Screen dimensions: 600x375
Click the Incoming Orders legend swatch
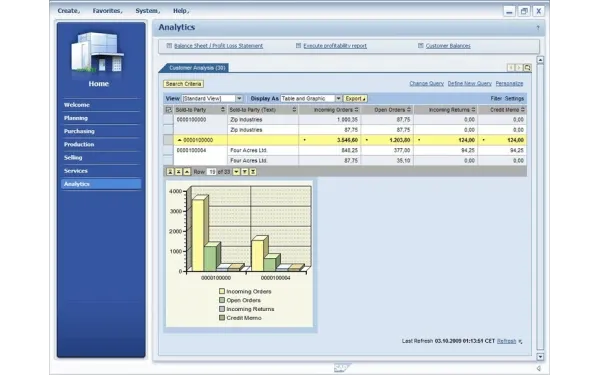pyautogui.click(x=222, y=291)
